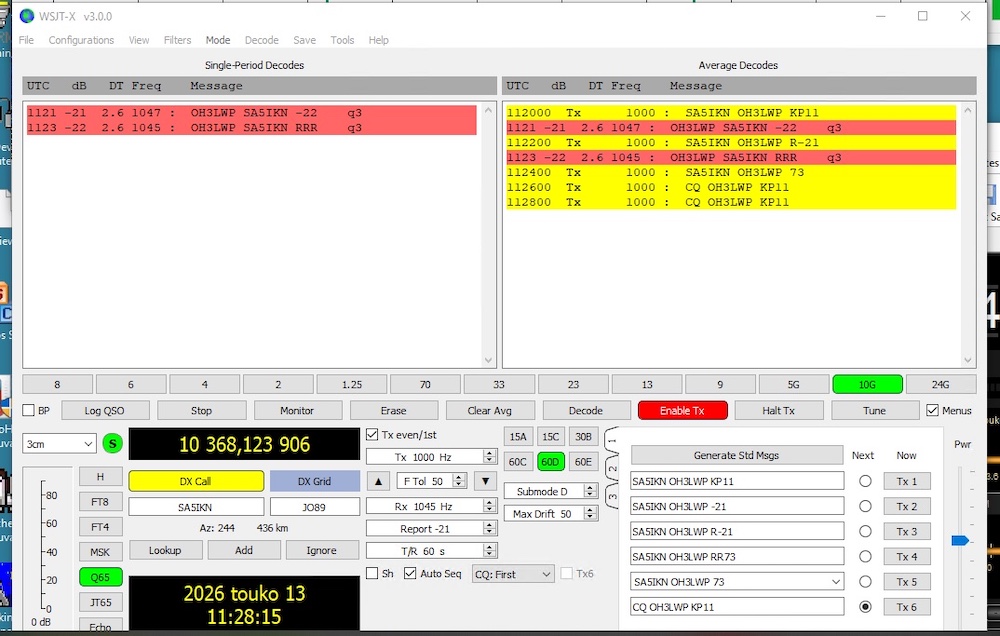Click the Lookup button
Image resolution: width=1000 pixels, height=636 pixels.
pyautogui.click(x=165, y=550)
